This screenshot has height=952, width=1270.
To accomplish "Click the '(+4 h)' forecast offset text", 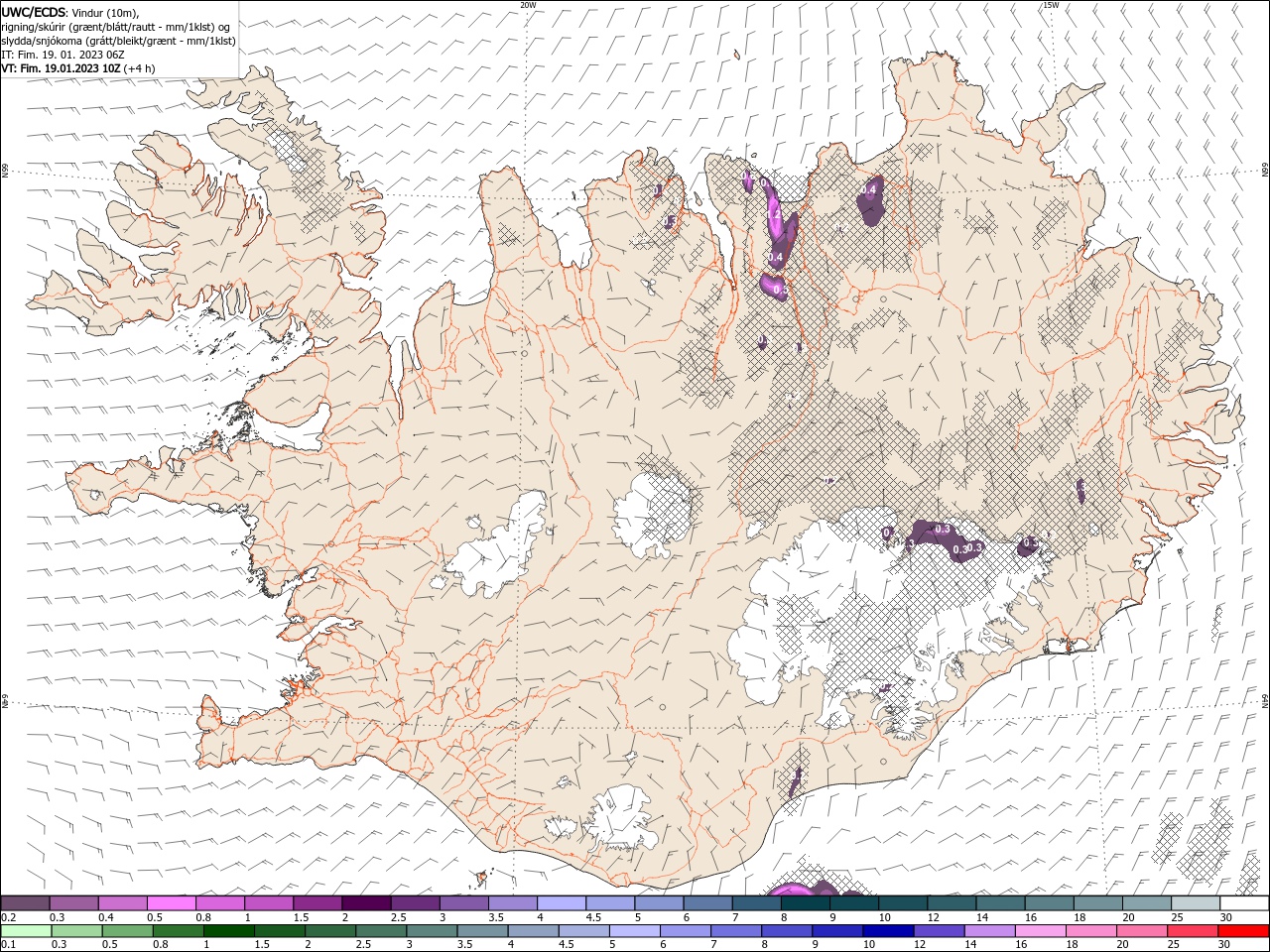I will 140,68.
